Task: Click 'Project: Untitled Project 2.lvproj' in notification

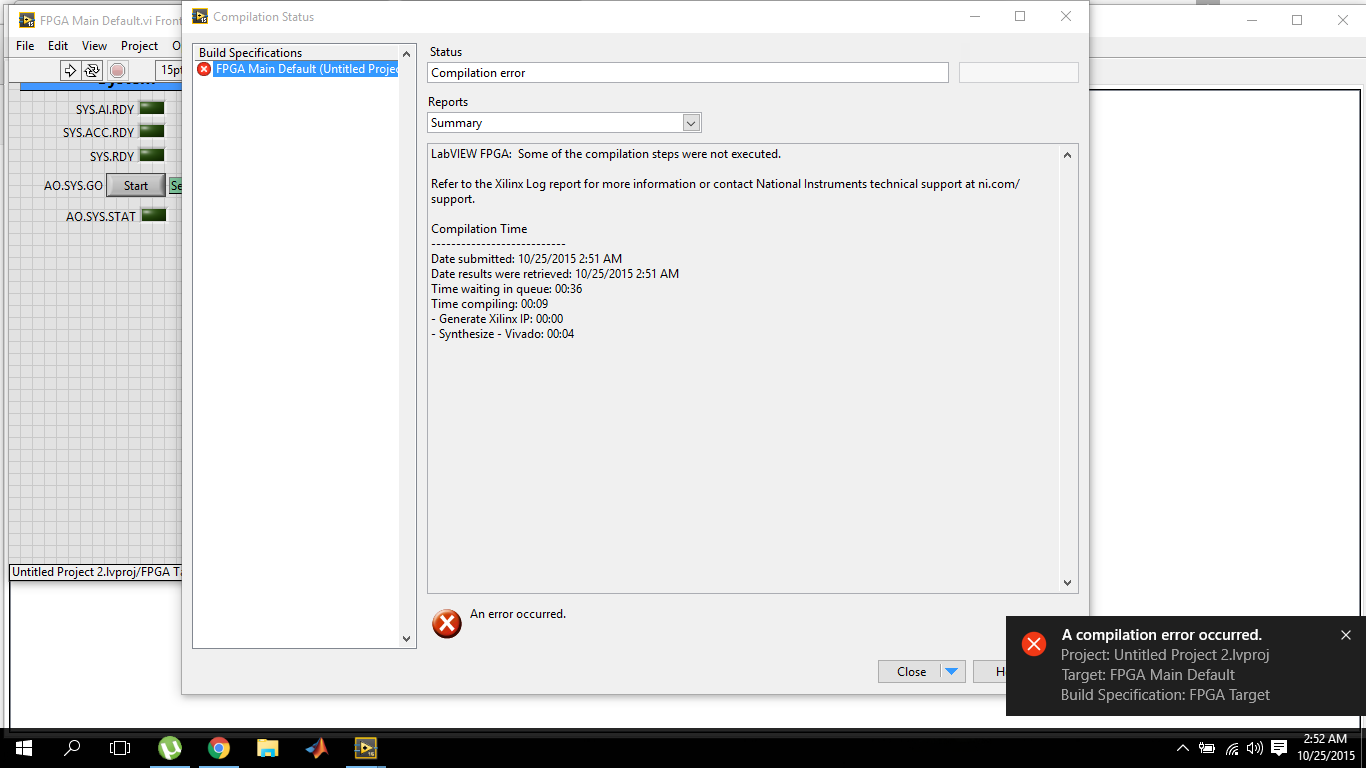Action: coord(1165,655)
